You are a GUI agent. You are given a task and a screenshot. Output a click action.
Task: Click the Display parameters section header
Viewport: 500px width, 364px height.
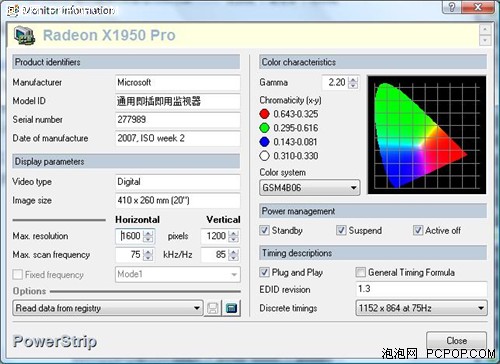click(x=126, y=162)
